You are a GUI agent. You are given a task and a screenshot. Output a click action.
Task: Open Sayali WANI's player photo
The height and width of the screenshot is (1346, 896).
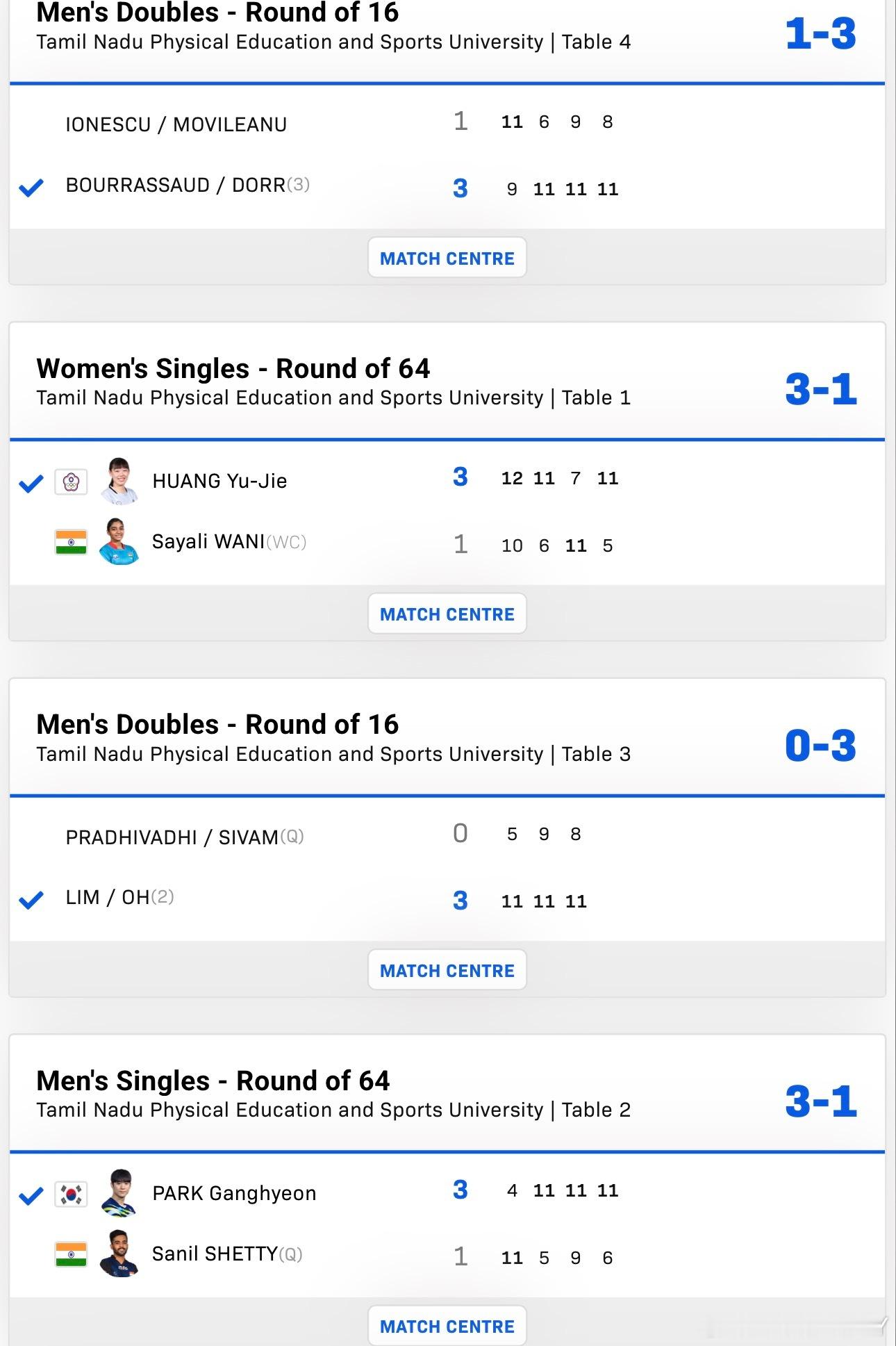pyautogui.click(x=119, y=541)
